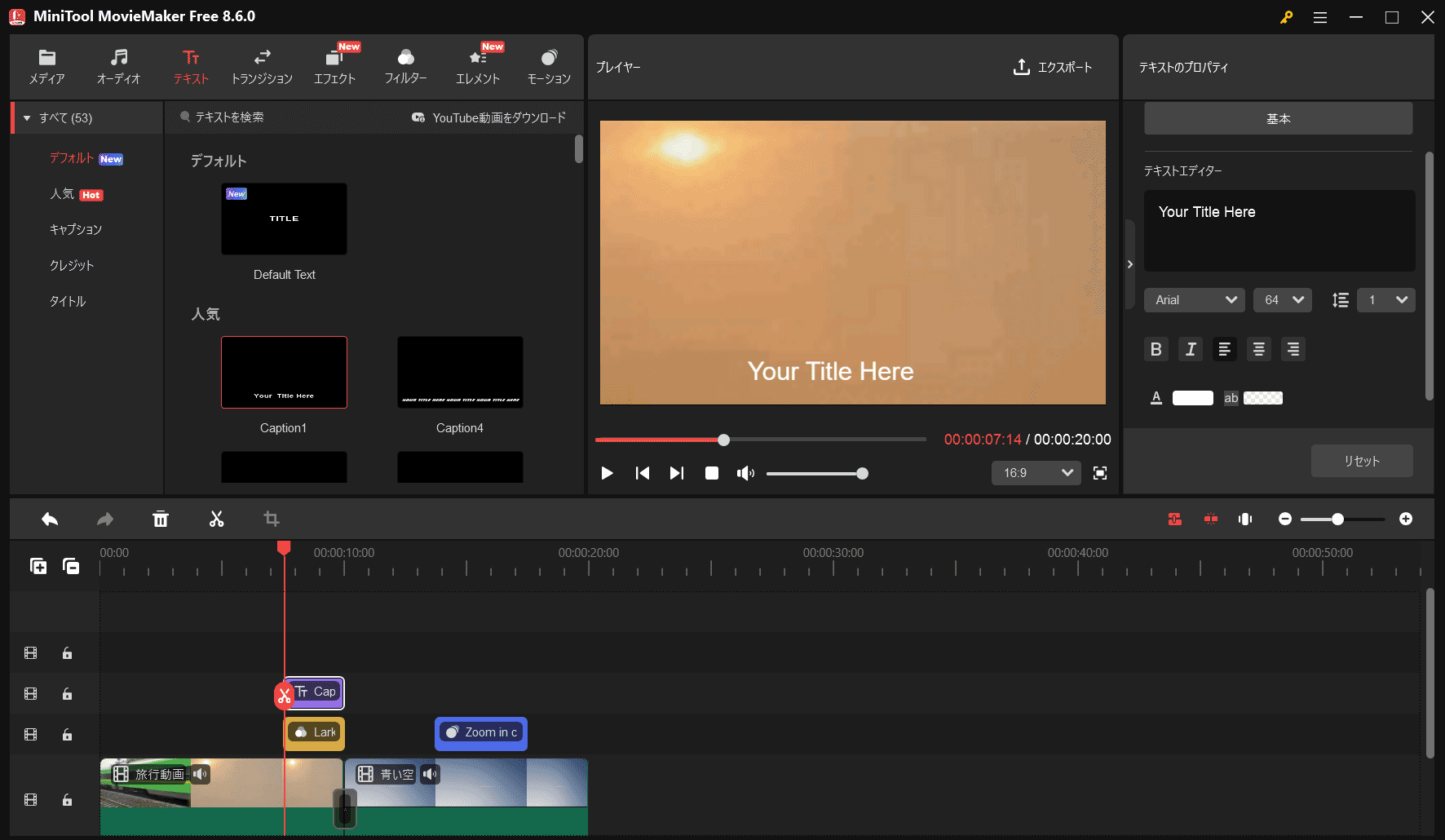Switch to the エレメント tab
The image size is (1445, 840).
(x=477, y=65)
